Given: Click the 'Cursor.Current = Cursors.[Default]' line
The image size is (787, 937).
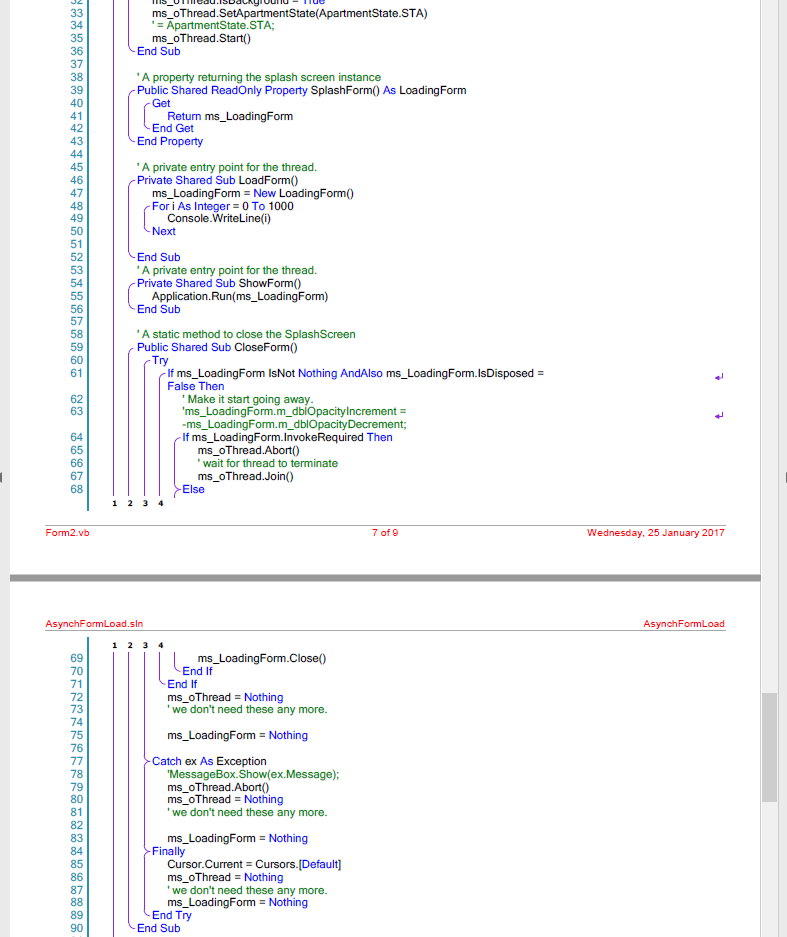Looking at the screenshot, I should coord(254,864).
